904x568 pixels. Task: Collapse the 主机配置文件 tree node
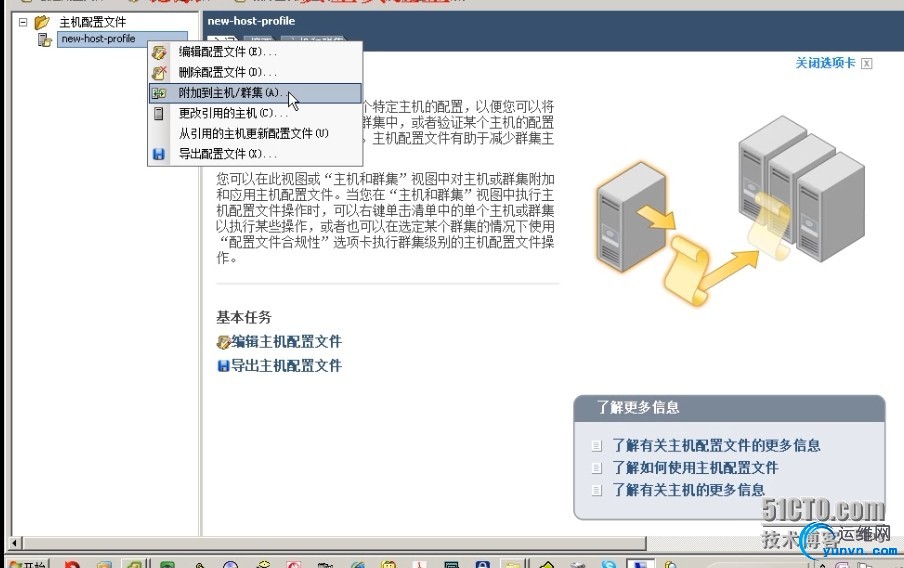click(23, 22)
